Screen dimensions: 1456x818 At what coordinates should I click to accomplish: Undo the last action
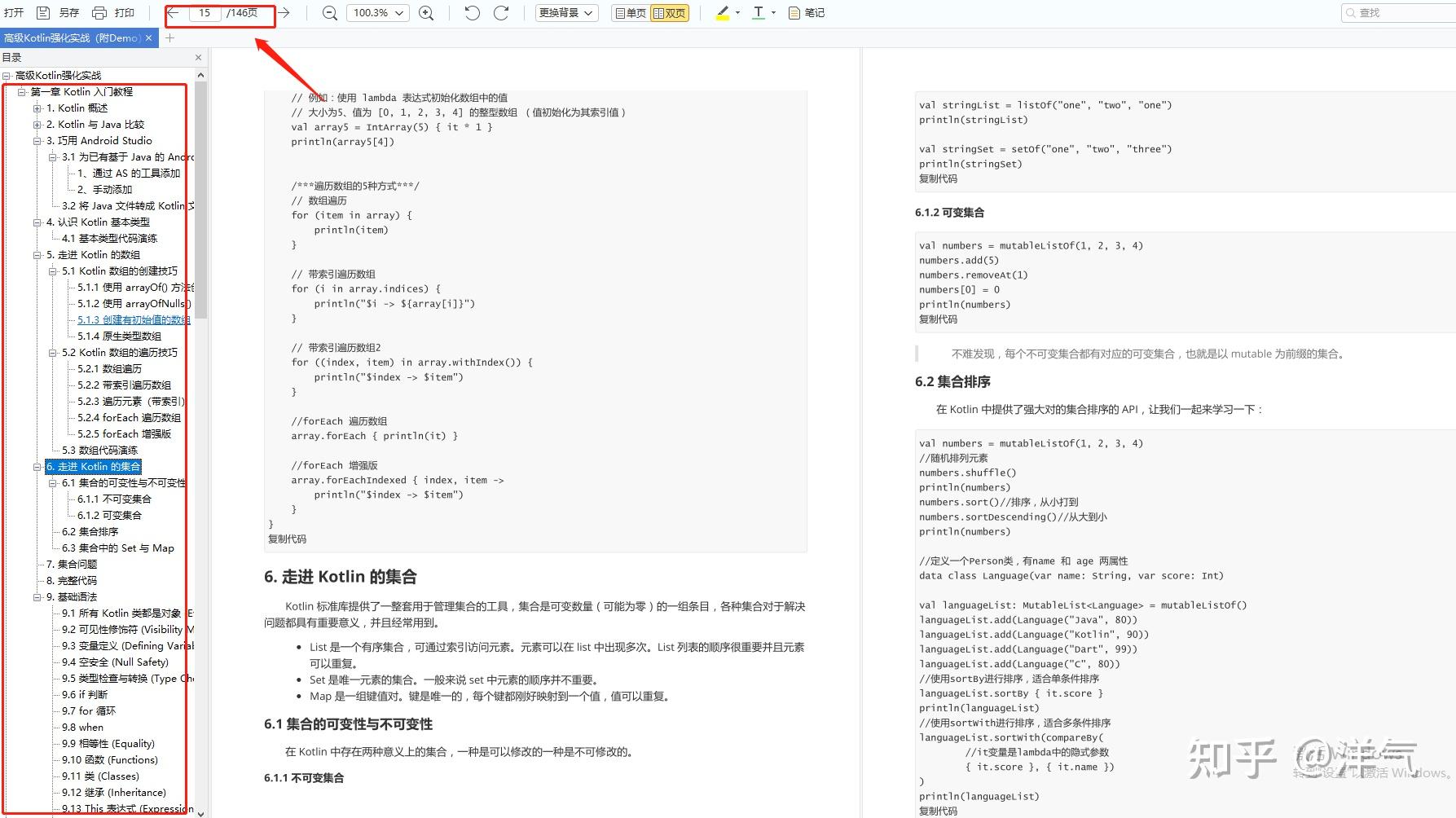pos(471,12)
